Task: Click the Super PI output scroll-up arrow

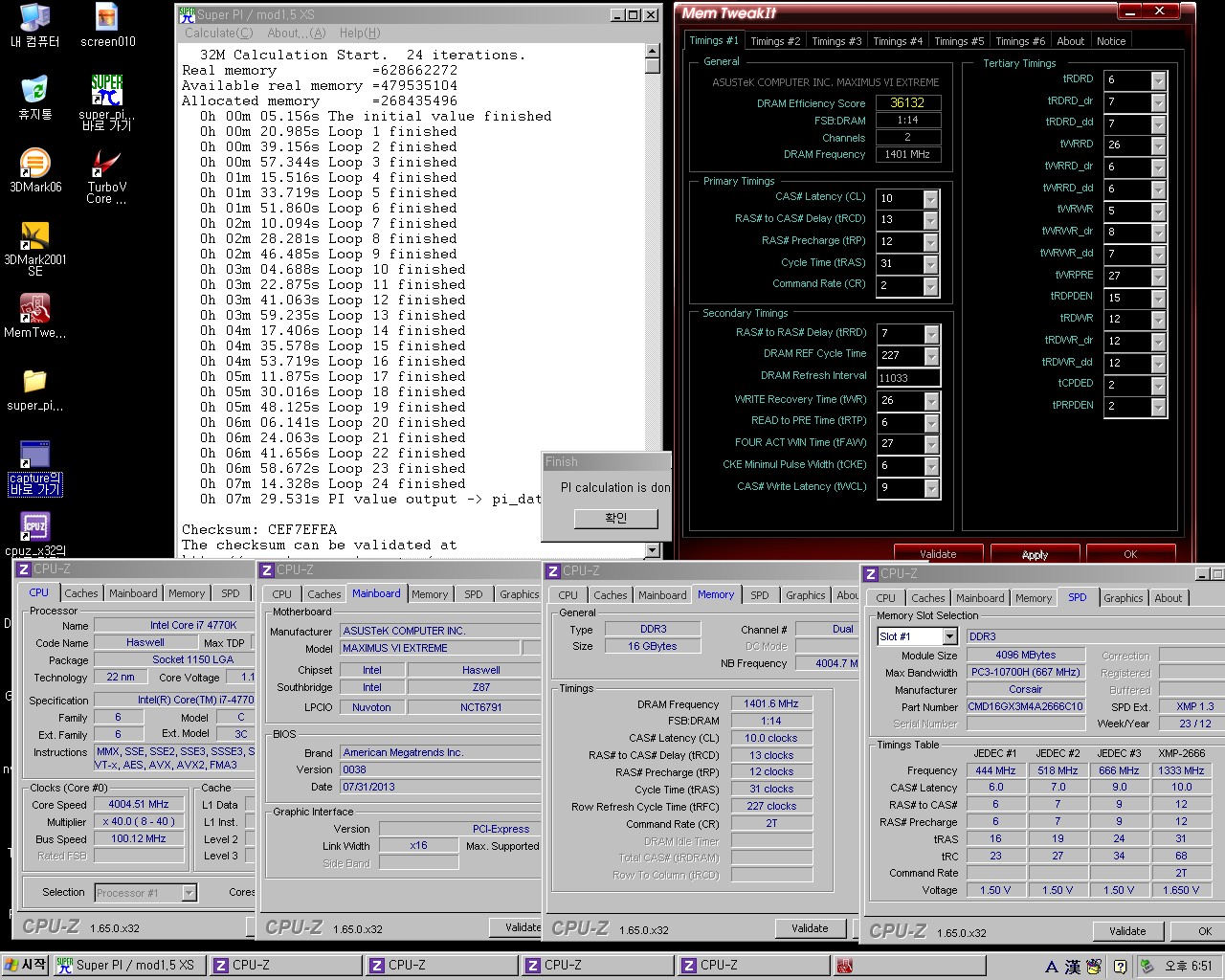Action: (653, 51)
